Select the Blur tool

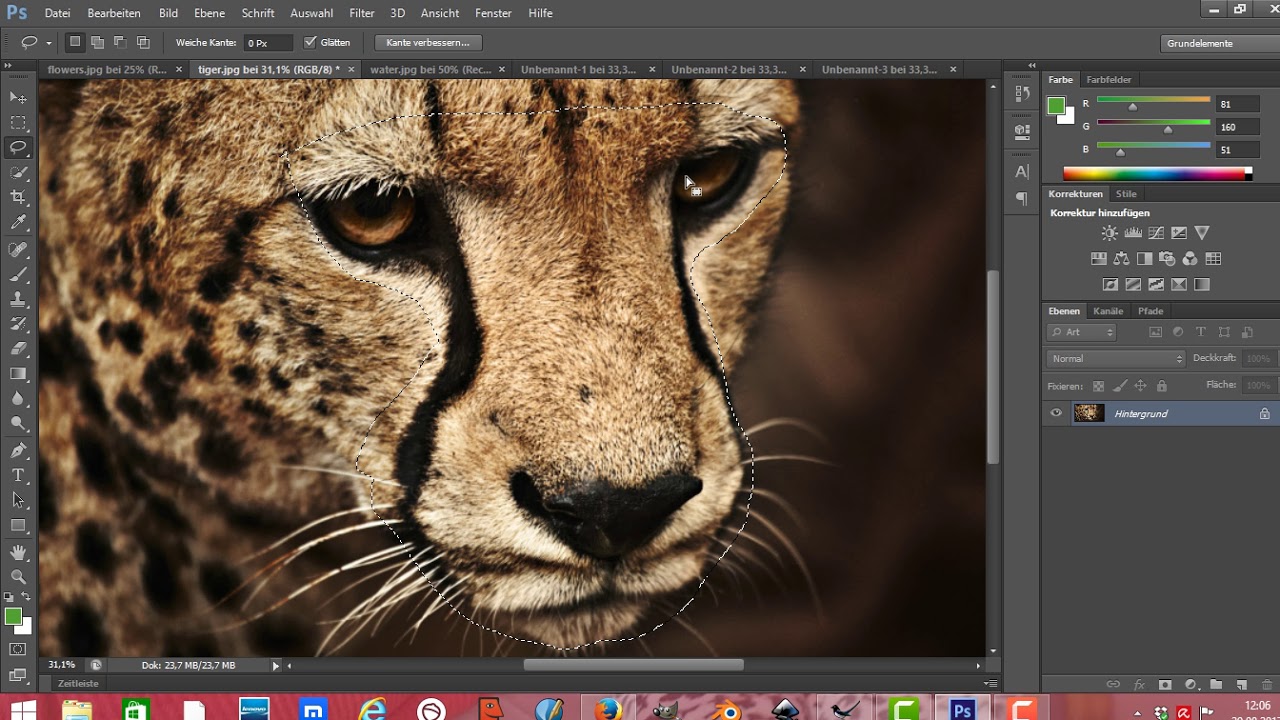[18, 399]
